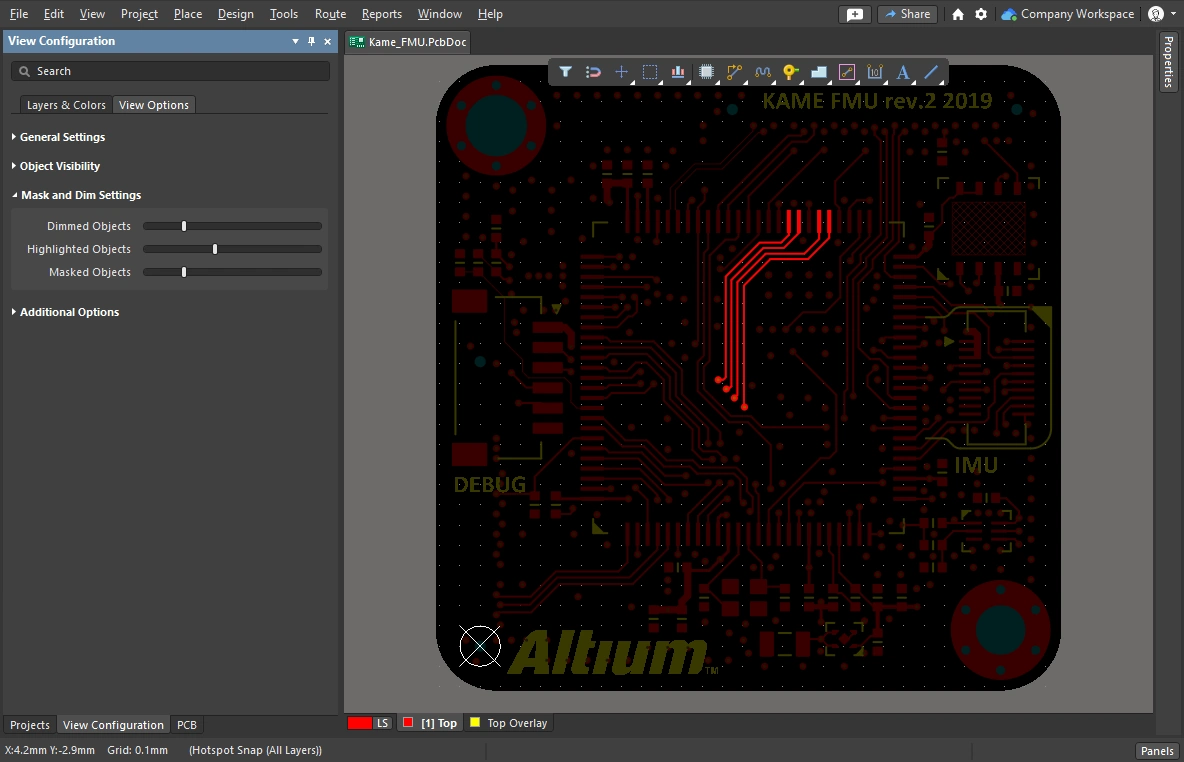The width and height of the screenshot is (1184, 762).
Task: Open the Route menu
Action: (330, 14)
